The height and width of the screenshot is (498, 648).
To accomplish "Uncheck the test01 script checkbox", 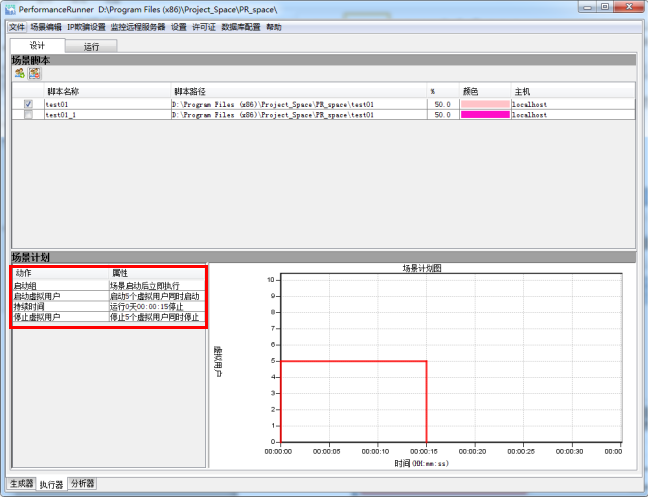I will click(x=28, y=103).
